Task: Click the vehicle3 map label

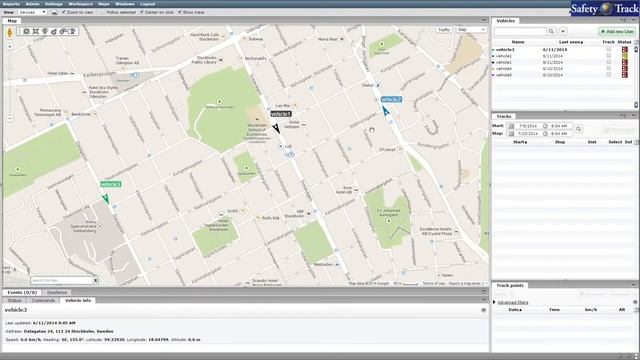Action: (x=111, y=184)
